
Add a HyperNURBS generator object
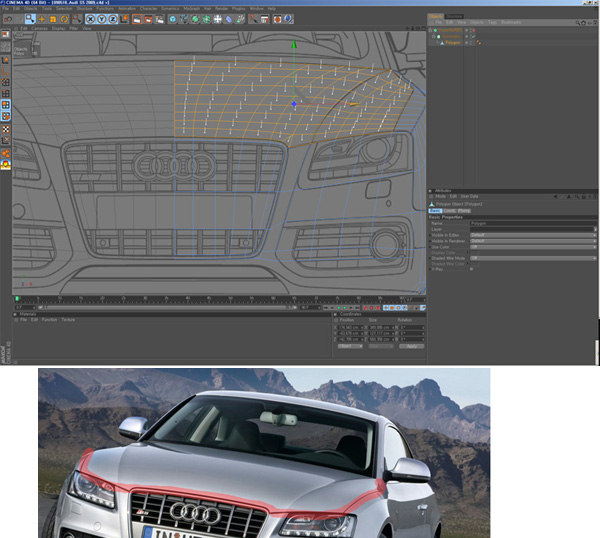[195, 19]
